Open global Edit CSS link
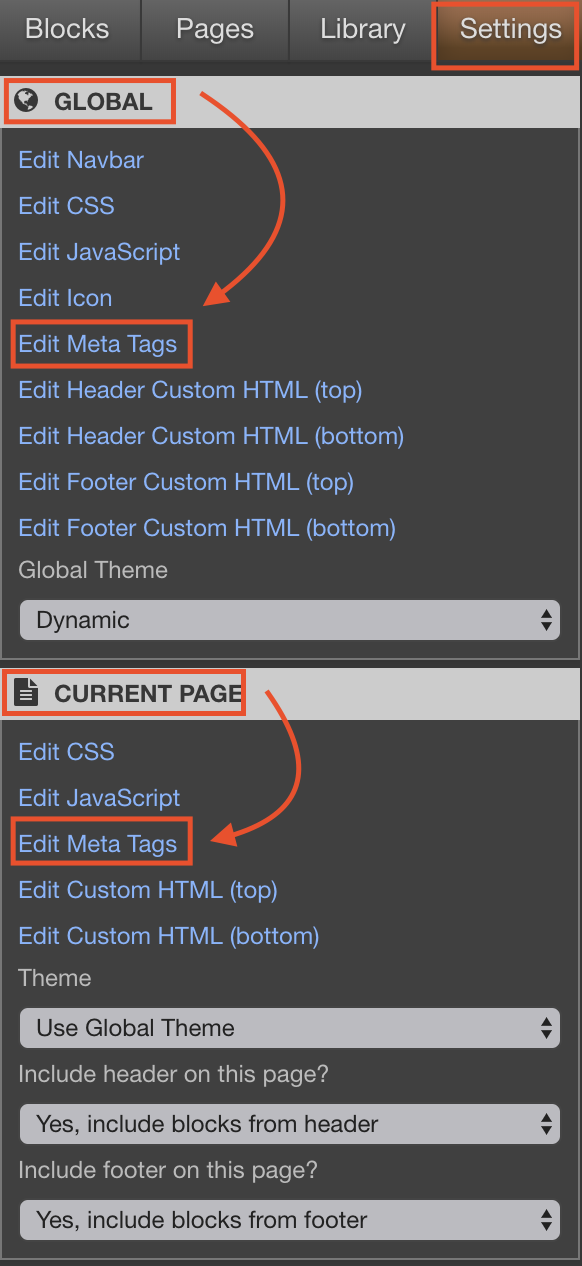Viewport: 582px width, 1266px height. click(66, 206)
